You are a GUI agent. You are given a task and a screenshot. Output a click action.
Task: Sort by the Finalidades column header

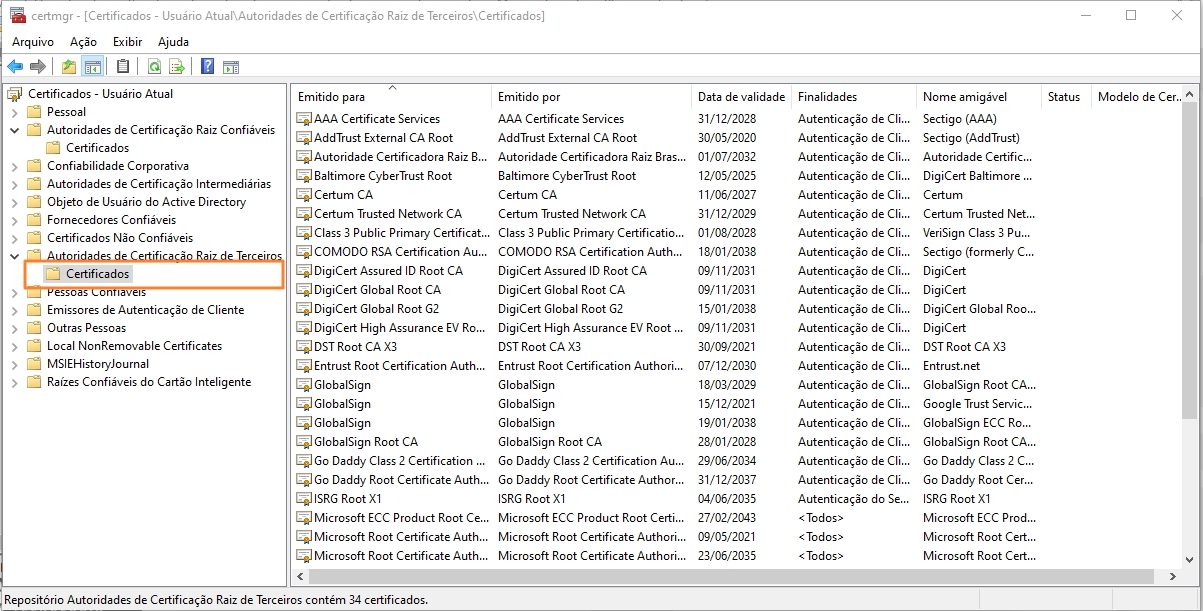coord(854,97)
